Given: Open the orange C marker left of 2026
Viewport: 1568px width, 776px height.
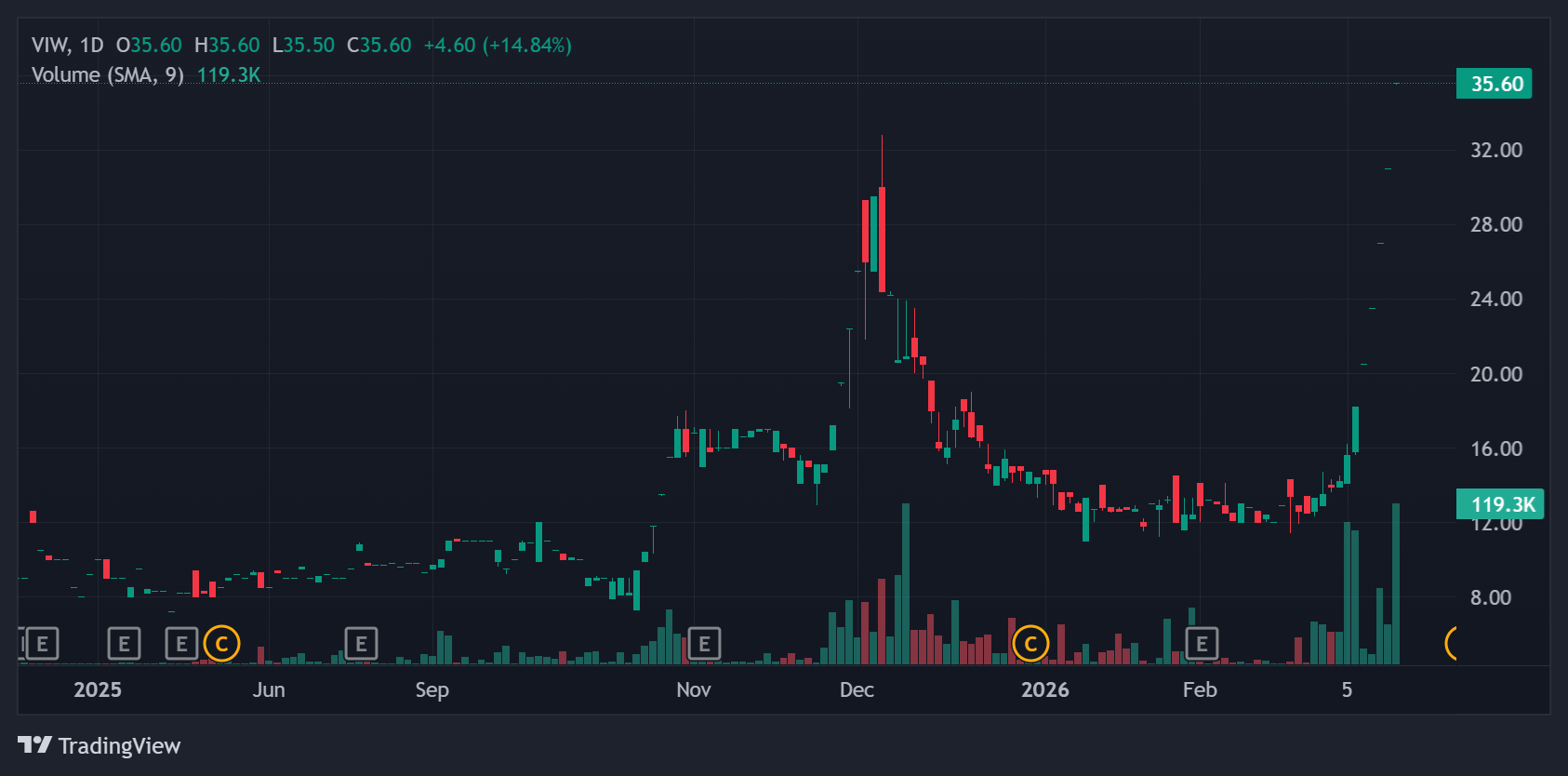Looking at the screenshot, I should [x=1030, y=644].
